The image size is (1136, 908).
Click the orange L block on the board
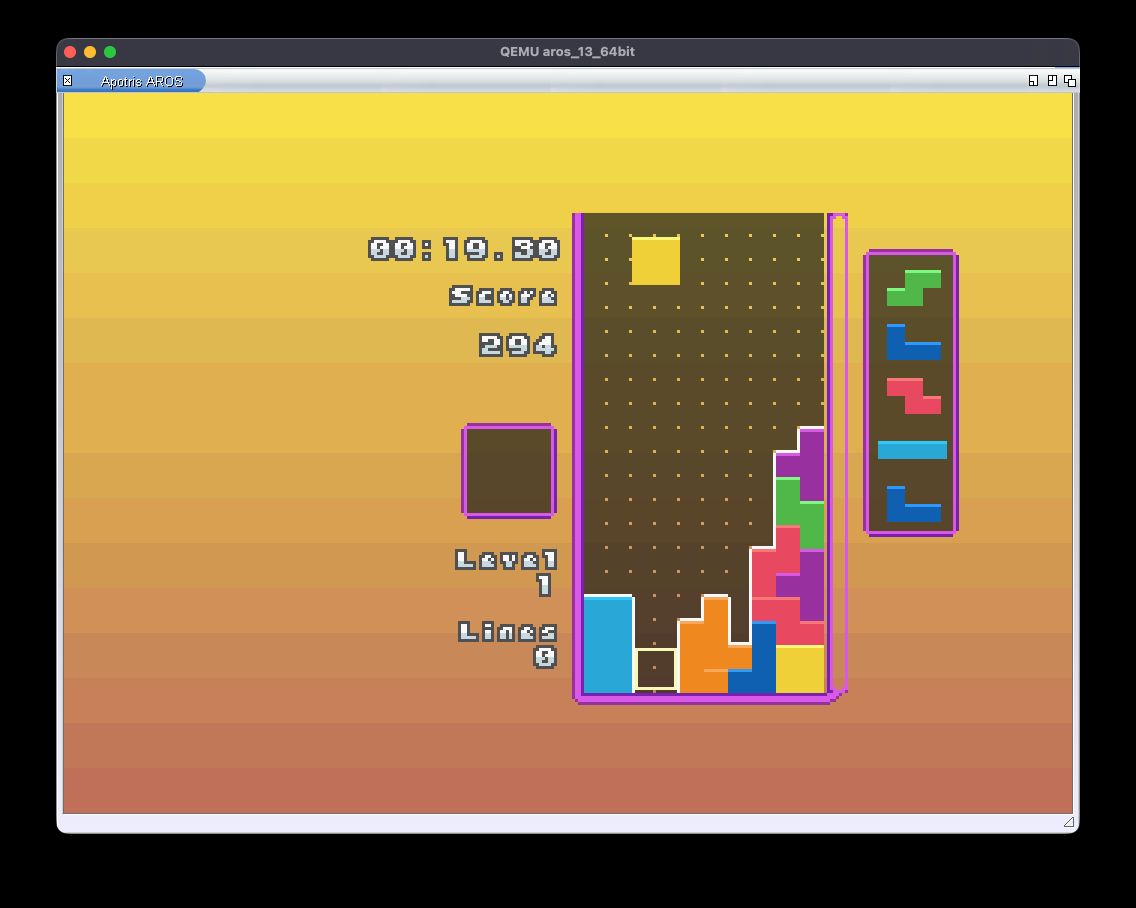[715, 645]
